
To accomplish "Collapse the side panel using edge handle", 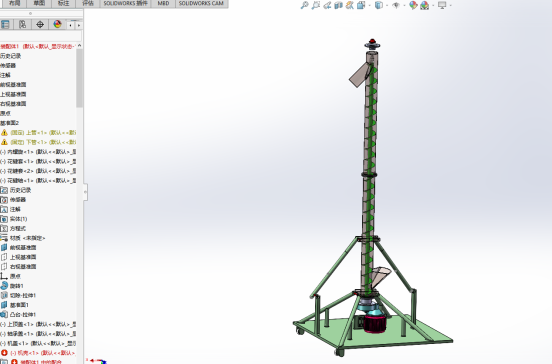I will coord(85,192).
